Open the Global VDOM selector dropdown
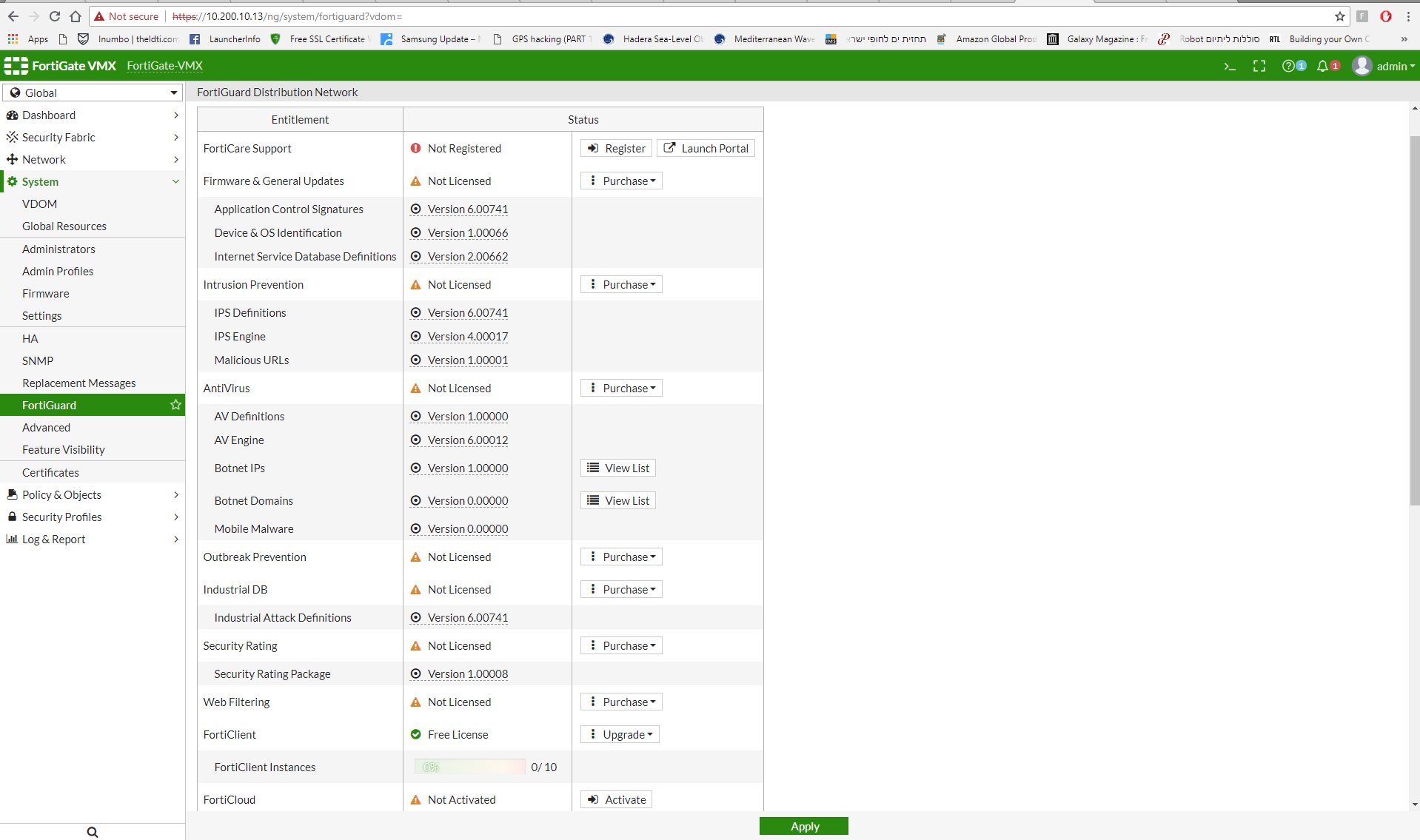 93,93
